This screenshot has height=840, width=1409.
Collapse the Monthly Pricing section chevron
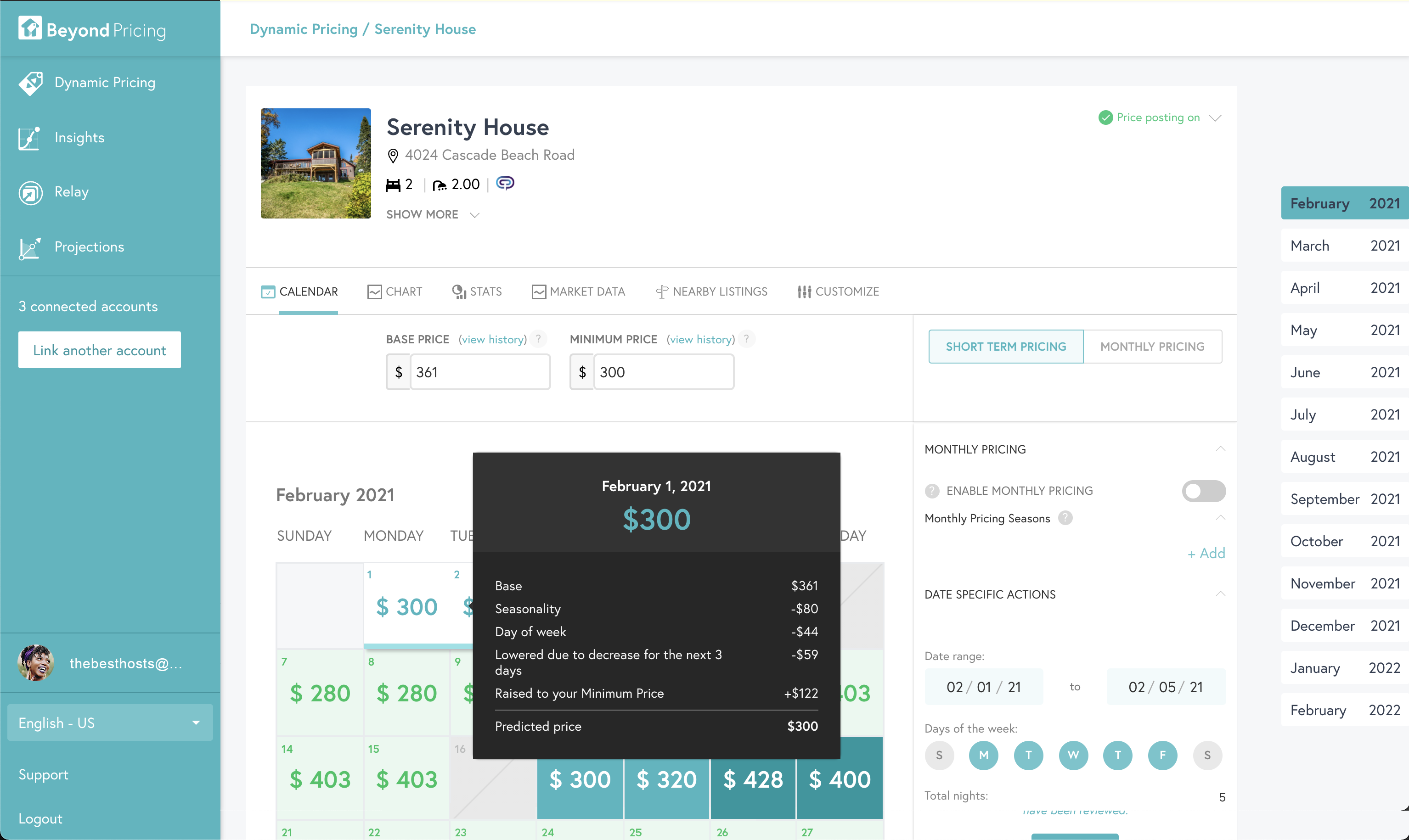pos(1220,449)
